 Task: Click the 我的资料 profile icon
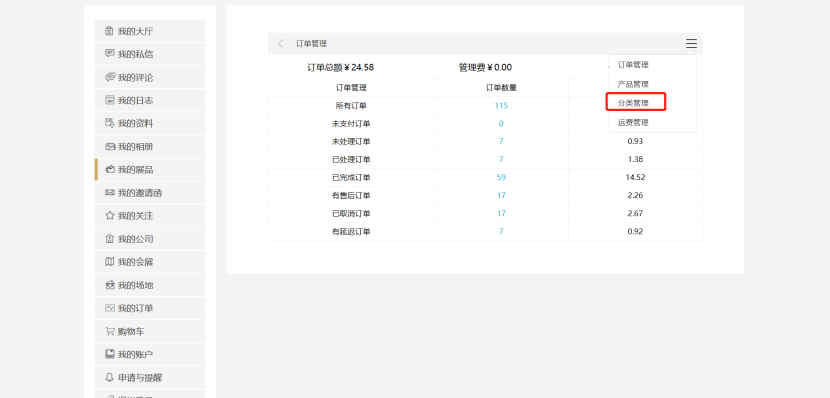(110, 123)
